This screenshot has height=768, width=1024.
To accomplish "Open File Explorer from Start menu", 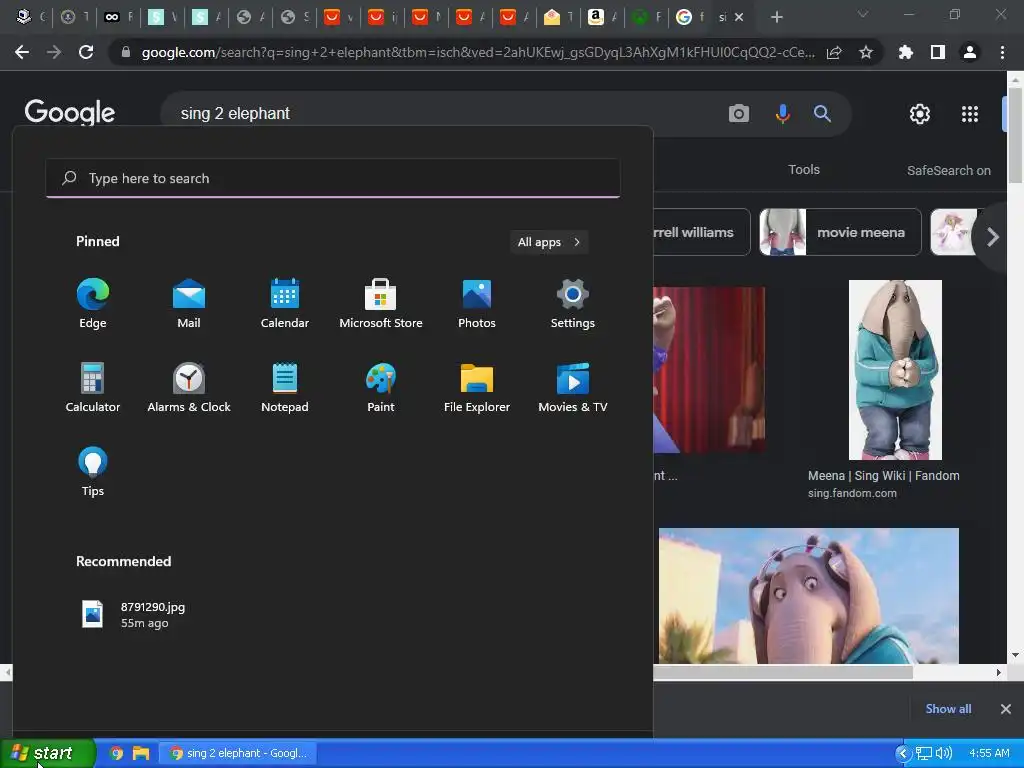I will coord(477,387).
